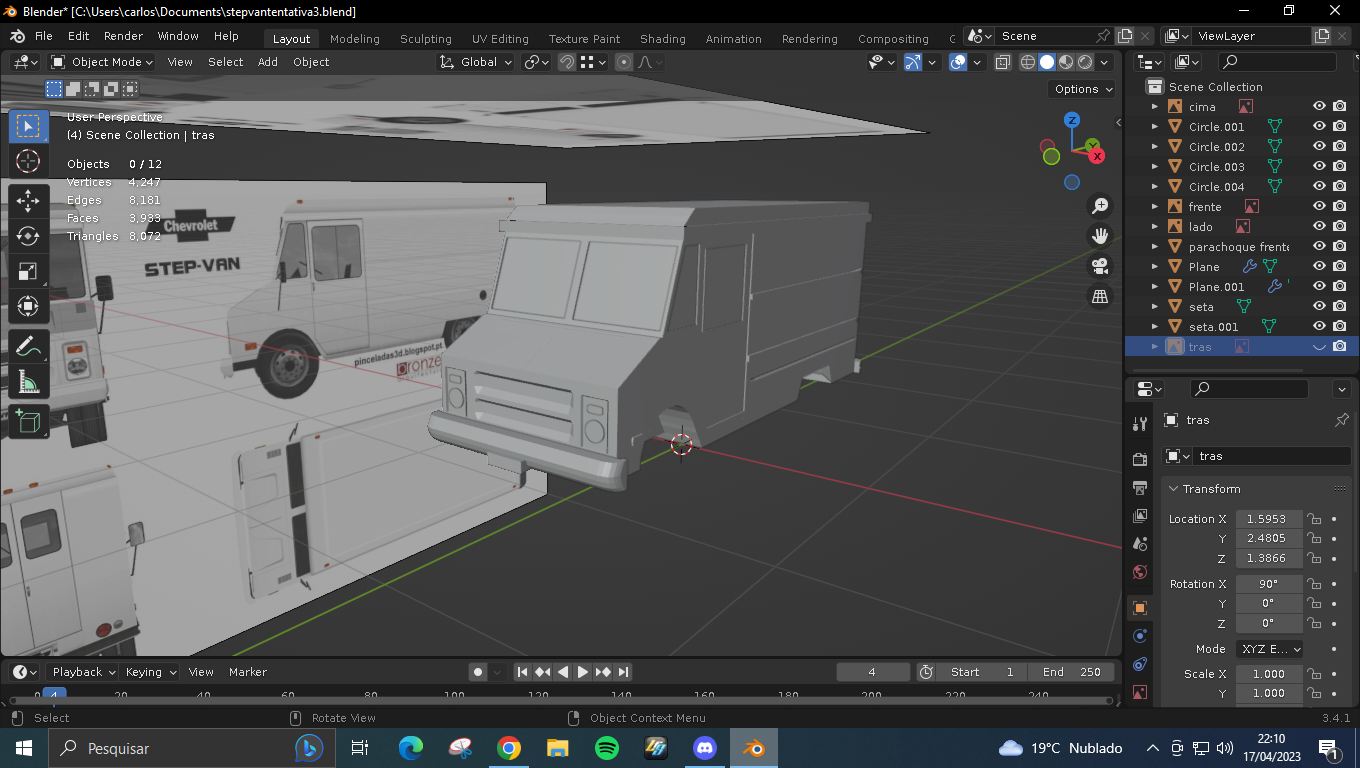Toggle camera view with camera icon

(x=1100, y=266)
